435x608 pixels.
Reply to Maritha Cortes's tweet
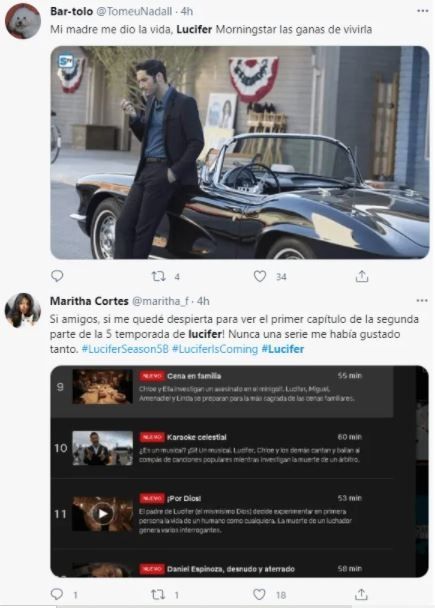tap(57, 594)
